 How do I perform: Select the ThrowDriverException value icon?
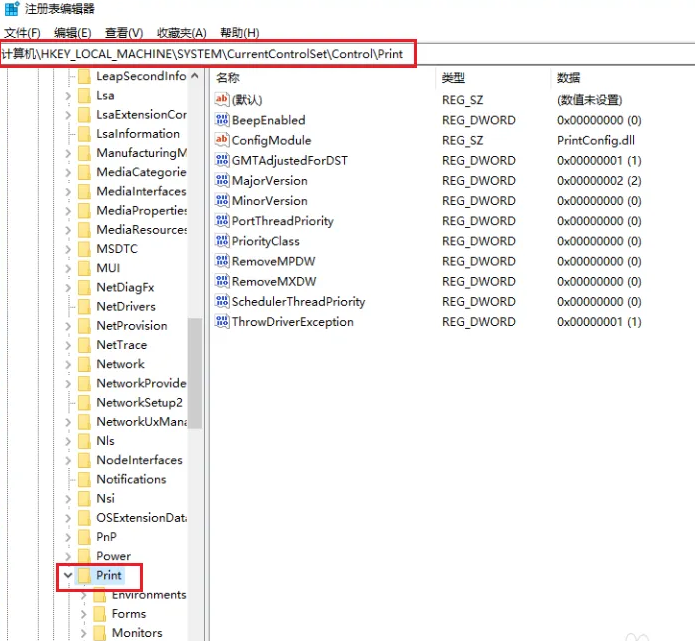click(222, 321)
